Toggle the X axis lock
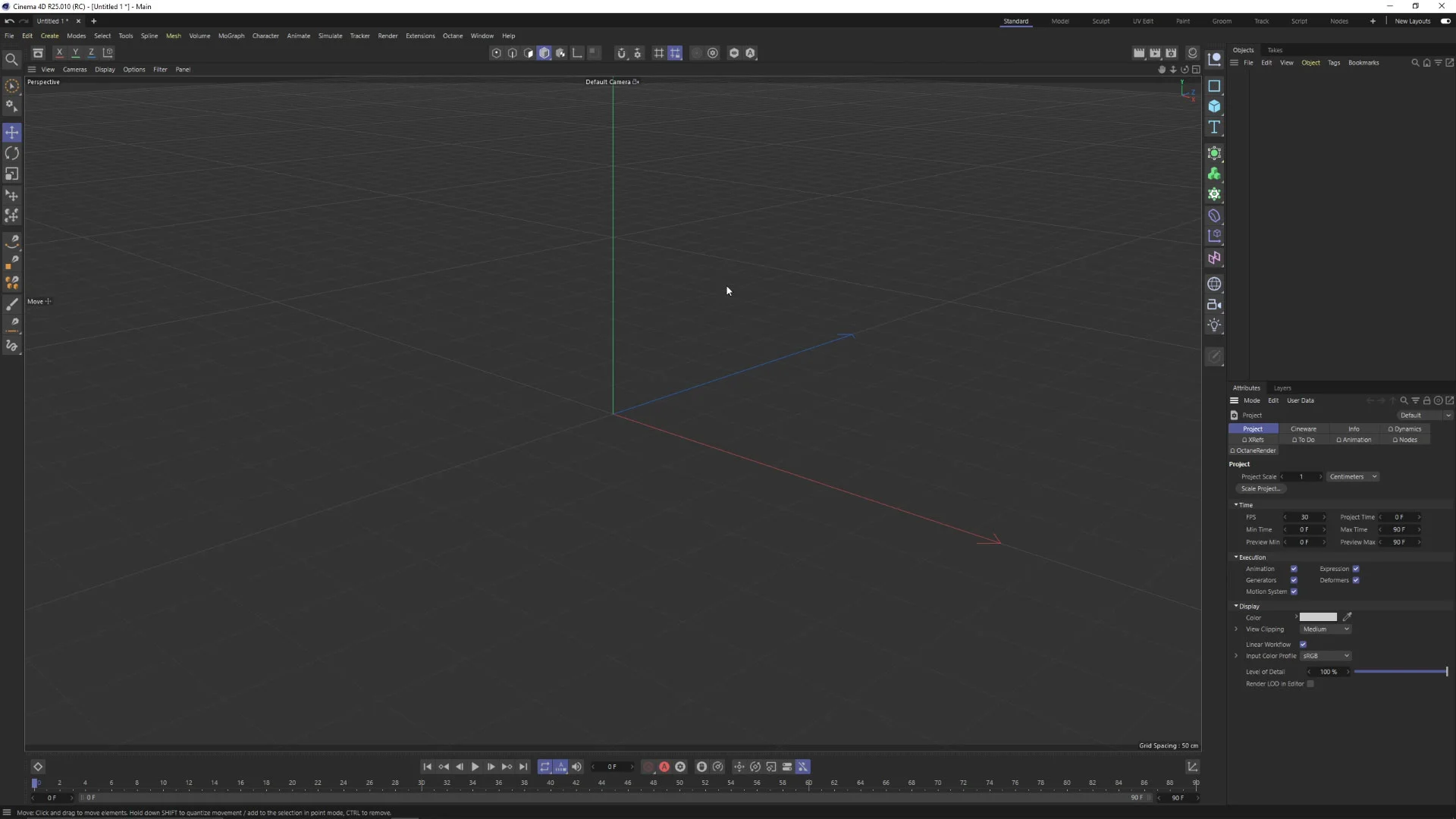Screen dimensions: 1456x819 59,52
